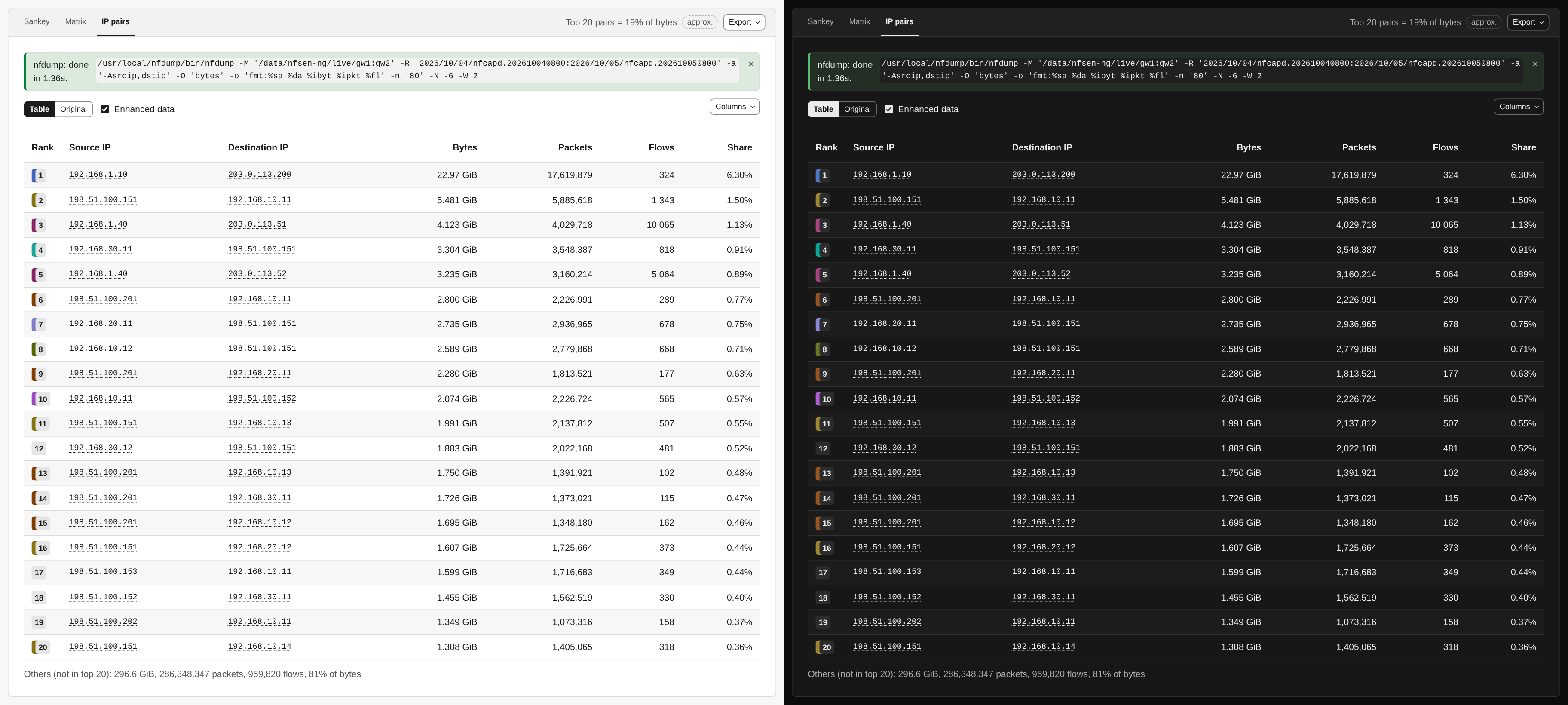Click destination 203.0.113.200 in light panel
Screen dimensions: 1568x705
tap(259, 175)
